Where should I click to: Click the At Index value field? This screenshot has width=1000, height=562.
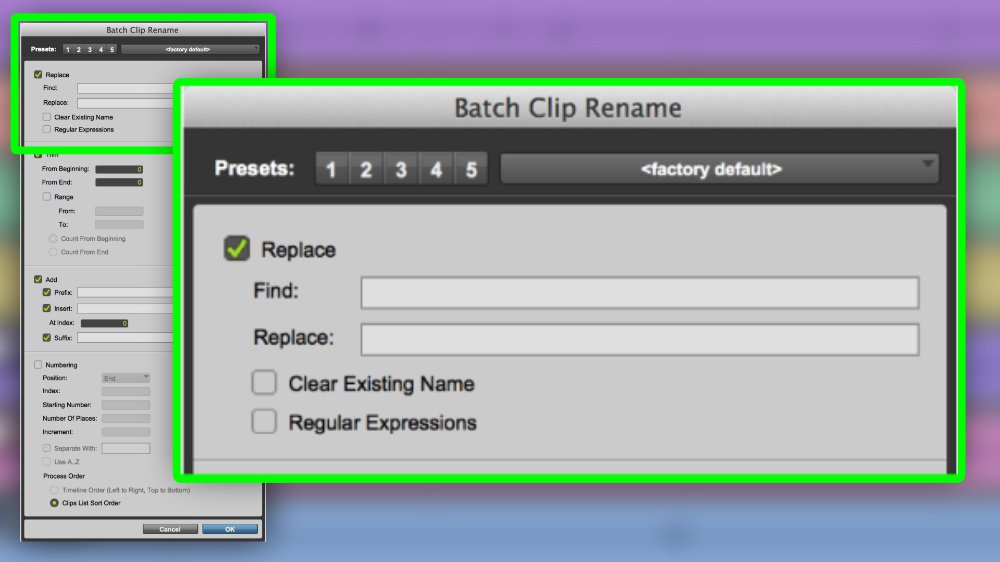(105, 323)
